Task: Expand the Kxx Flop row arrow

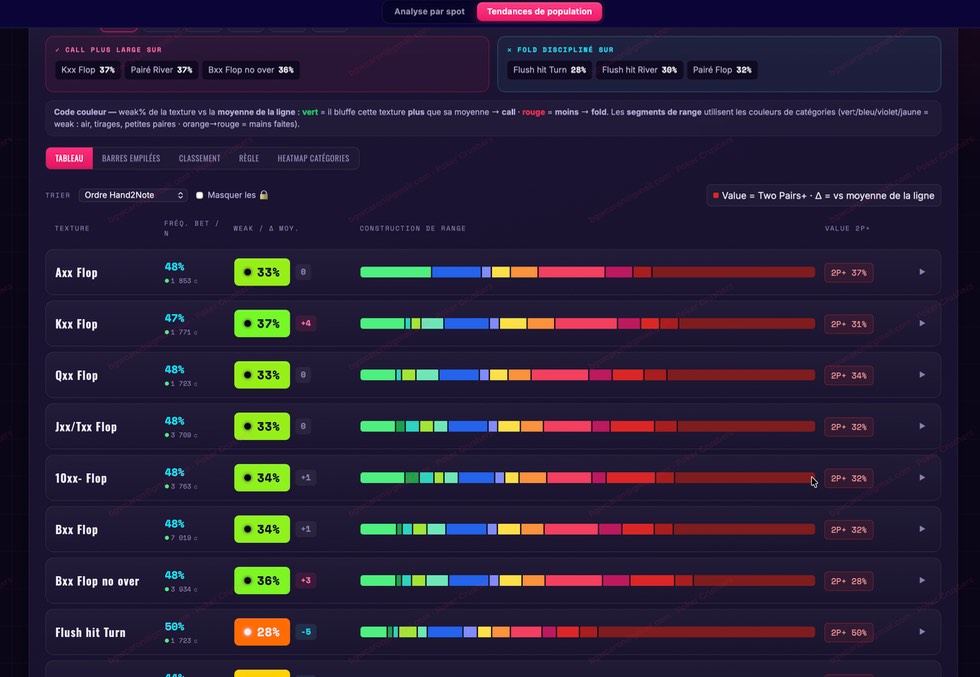Action: click(922, 323)
